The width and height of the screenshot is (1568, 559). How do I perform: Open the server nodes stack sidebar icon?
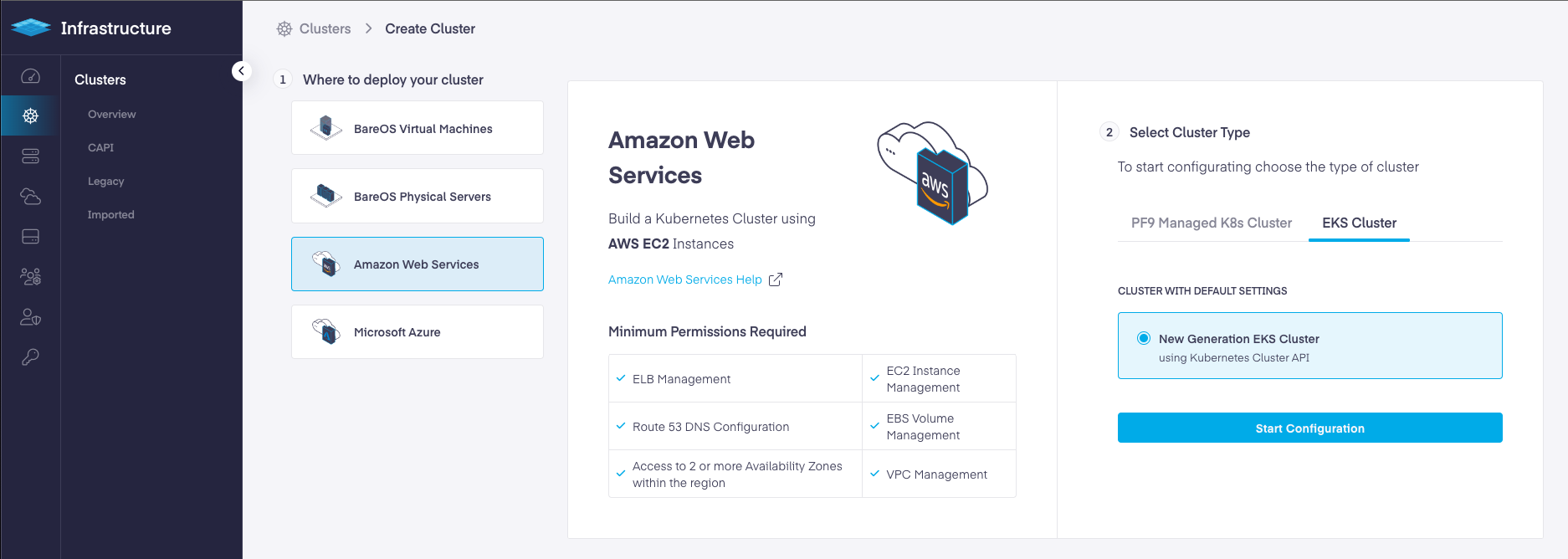[30, 156]
